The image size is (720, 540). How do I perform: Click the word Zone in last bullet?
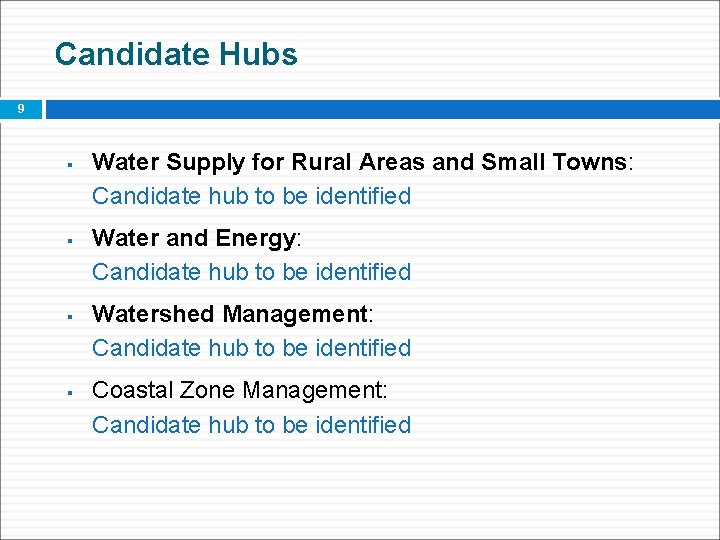coord(207,390)
